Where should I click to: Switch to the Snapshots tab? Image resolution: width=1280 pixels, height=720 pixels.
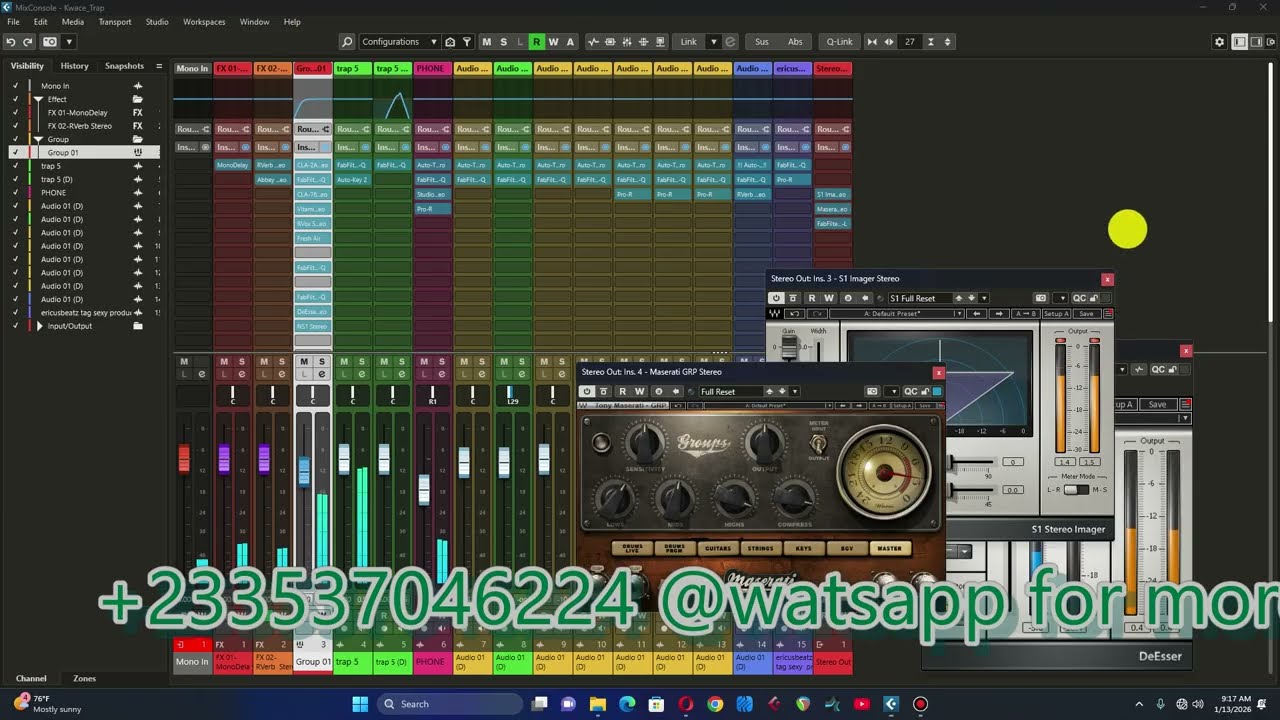click(x=124, y=66)
